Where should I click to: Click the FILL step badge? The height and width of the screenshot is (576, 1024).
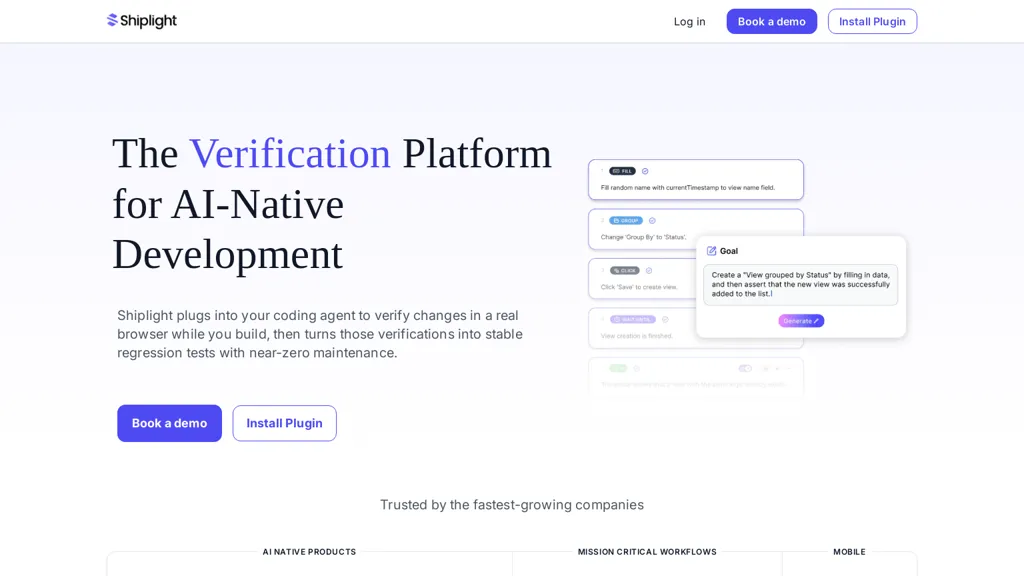click(x=622, y=171)
